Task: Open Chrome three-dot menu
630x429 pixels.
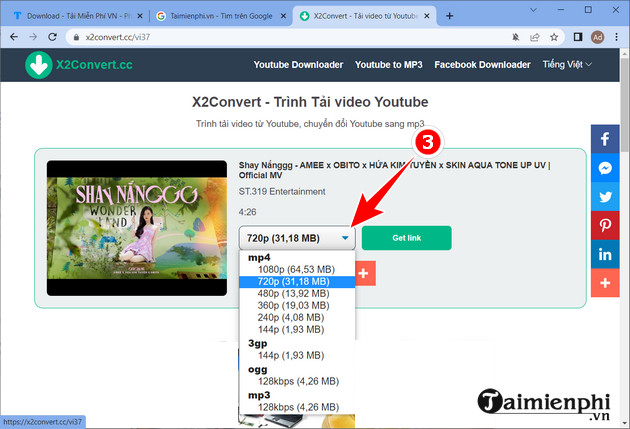Action: pos(616,37)
